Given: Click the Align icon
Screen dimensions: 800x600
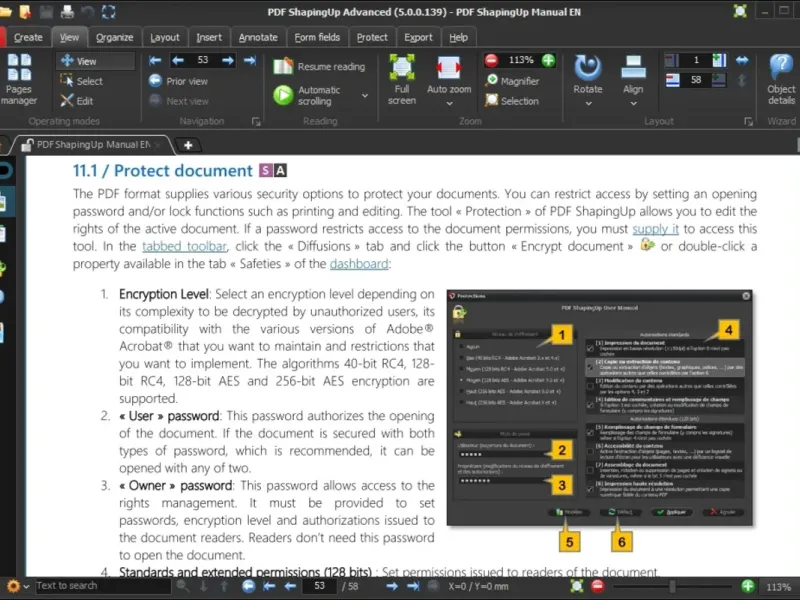Looking at the screenshot, I should click(x=633, y=68).
